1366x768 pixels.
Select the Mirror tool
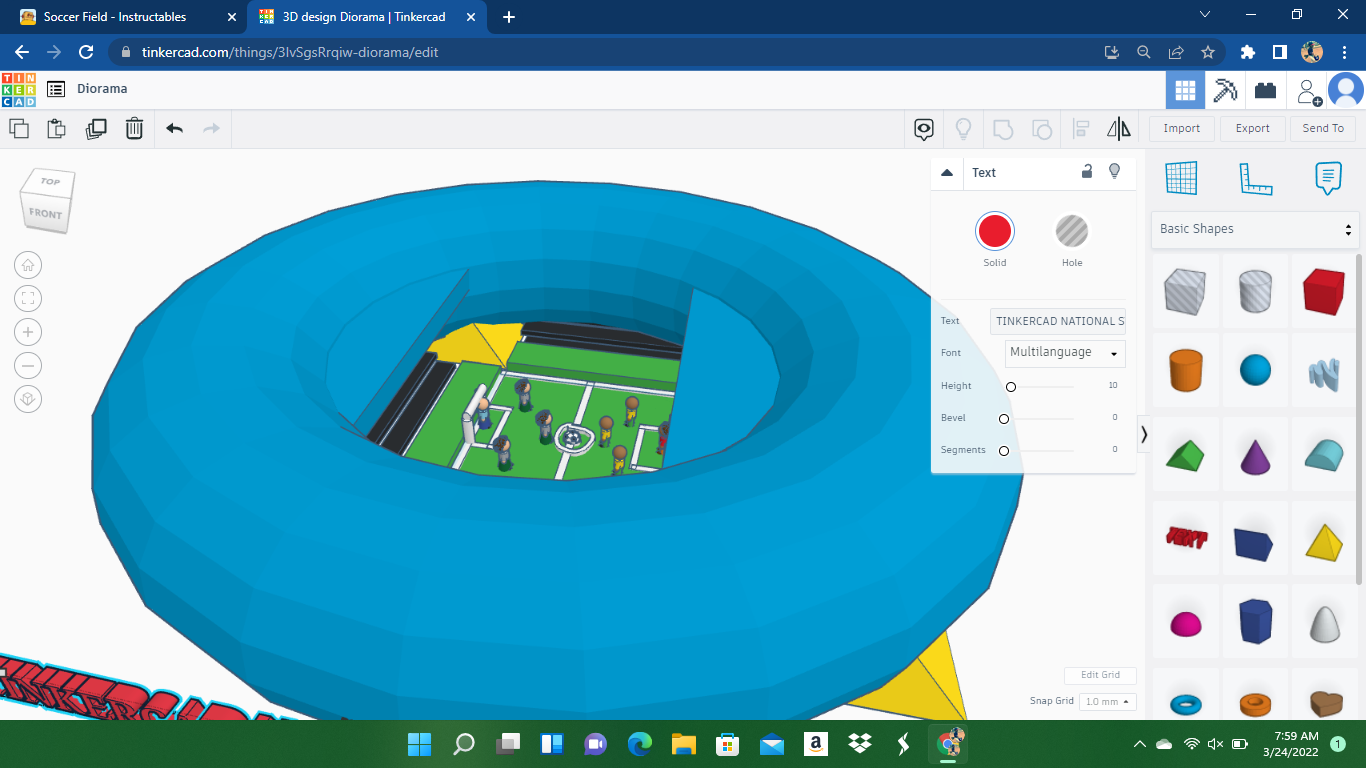[x=1119, y=128]
